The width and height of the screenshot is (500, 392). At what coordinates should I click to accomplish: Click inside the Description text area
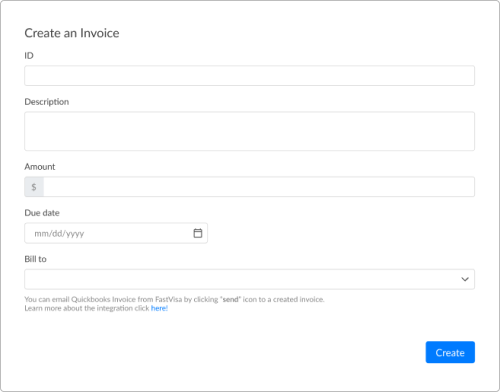point(249,131)
